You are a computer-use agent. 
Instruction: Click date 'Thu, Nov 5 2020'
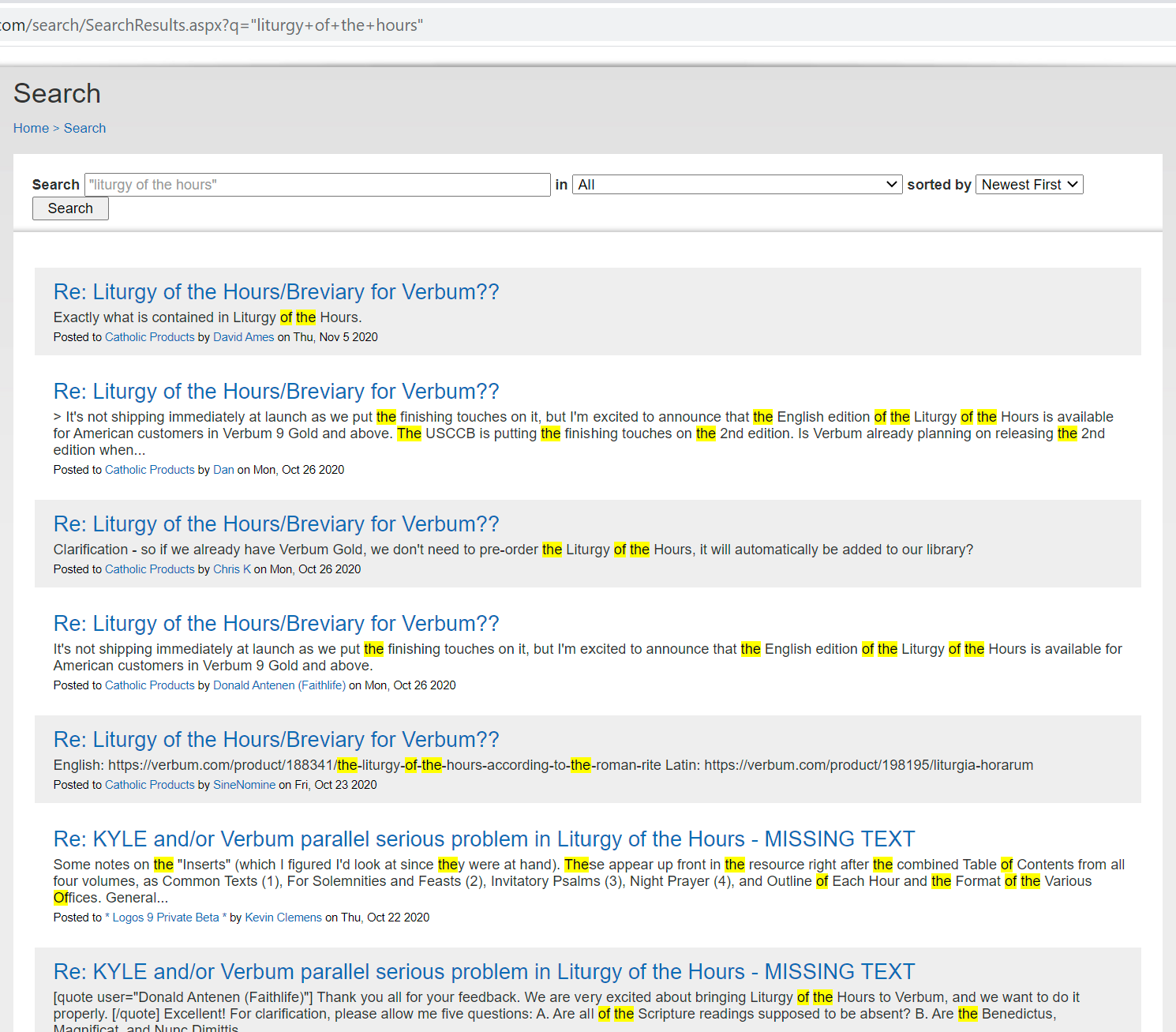click(x=335, y=337)
